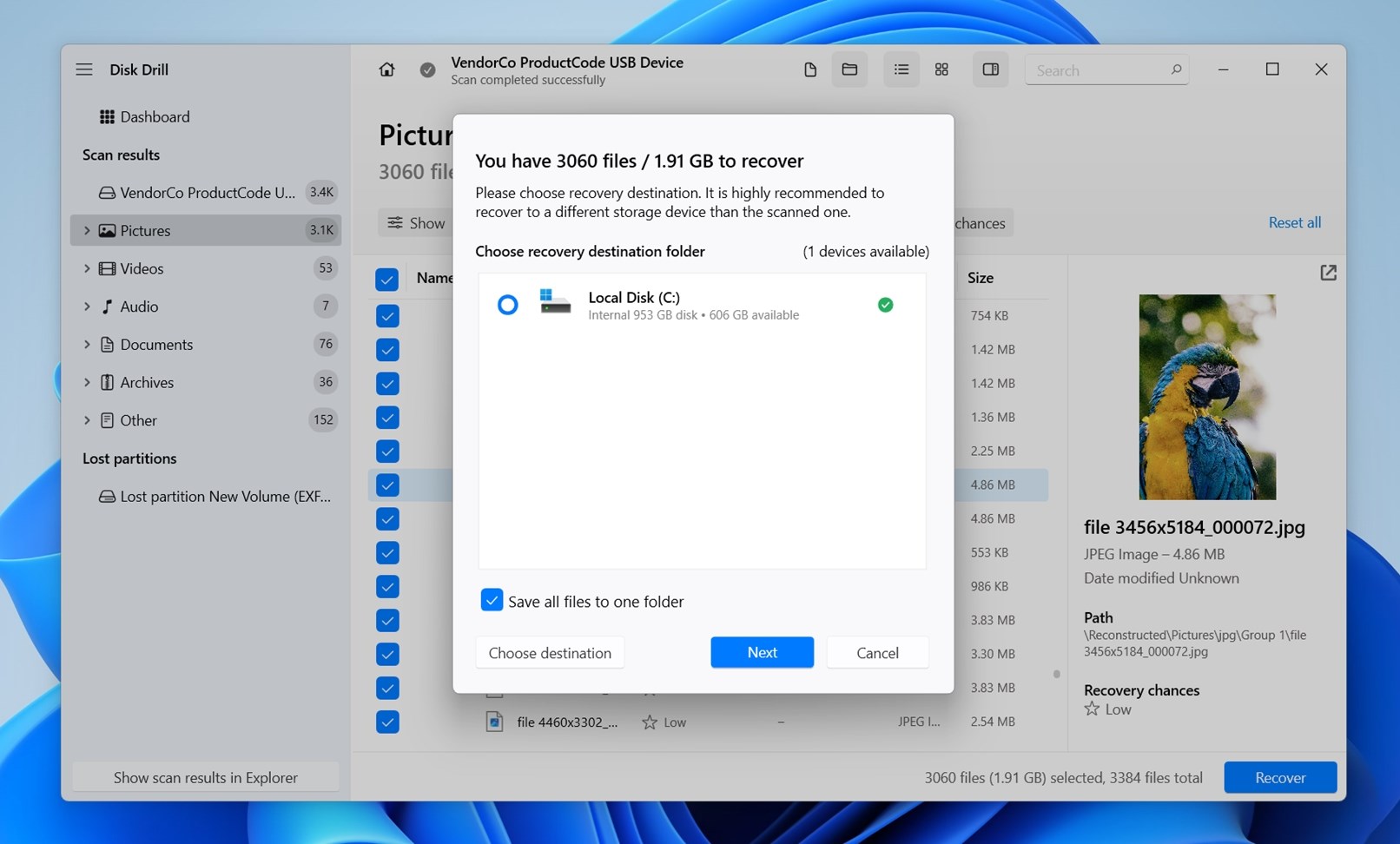The width and height of the screenshot is (1400, 844).
Task: Open the Disk Drill hamburger menu
Action: 84,69
